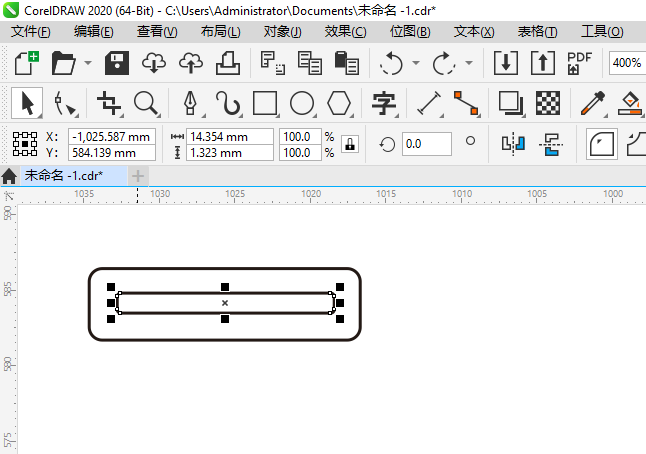This screenshot has height=454, width=646.
Task: Open the zoom level 400% box
Action: click(x=627, y=63)
